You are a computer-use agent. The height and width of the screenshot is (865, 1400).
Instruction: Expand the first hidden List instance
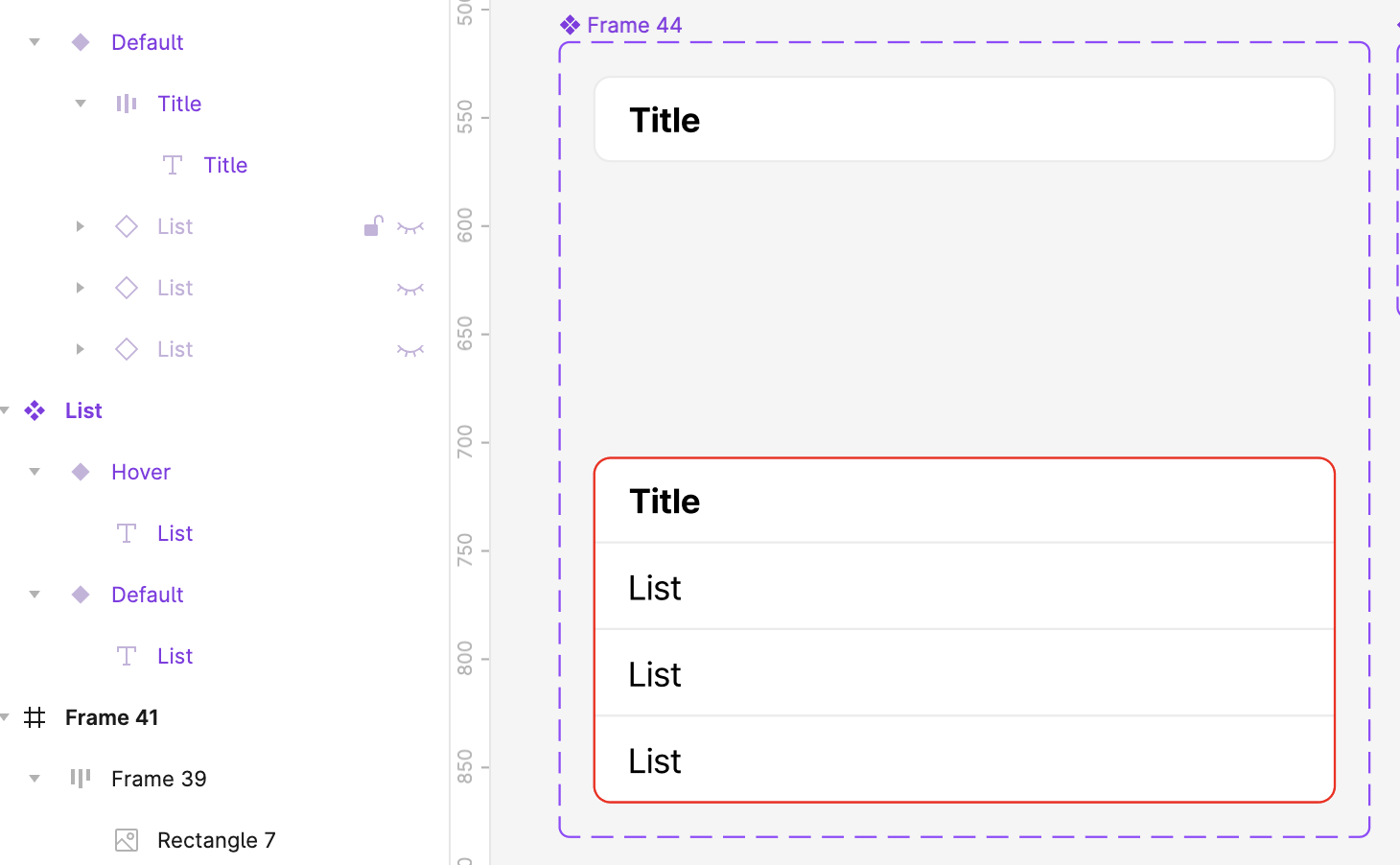tap(81, 226)
